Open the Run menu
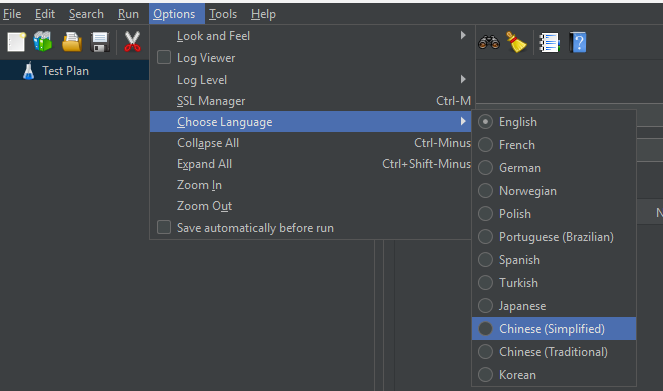Image resolution: width=663 pixels, height=391 pixels. tap(128, 14)
